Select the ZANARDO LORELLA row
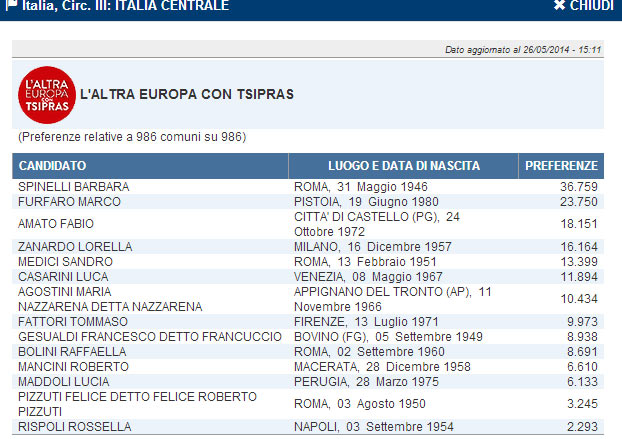 point(61,247)
